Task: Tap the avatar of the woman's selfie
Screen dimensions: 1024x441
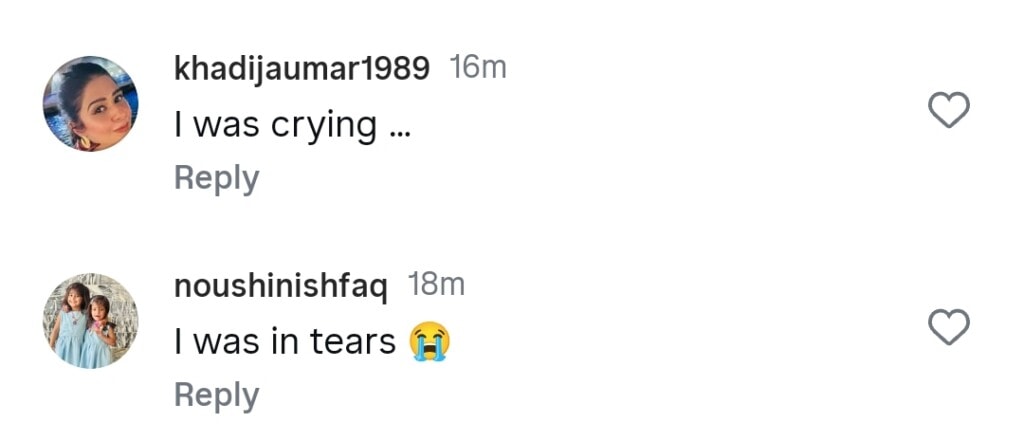Action: (x=90, y=104)
